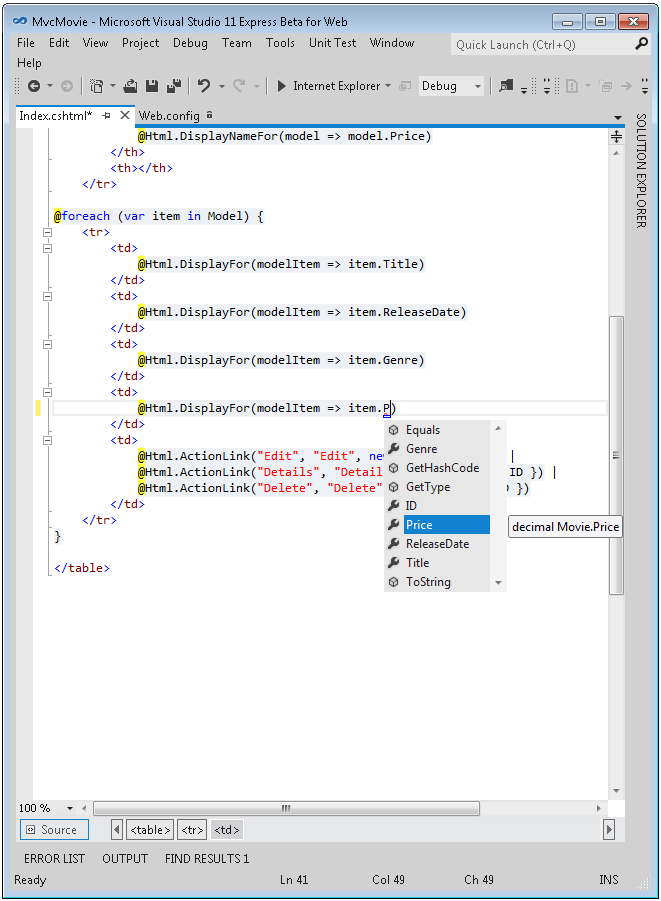Open the Tools menu

point(280,43)
